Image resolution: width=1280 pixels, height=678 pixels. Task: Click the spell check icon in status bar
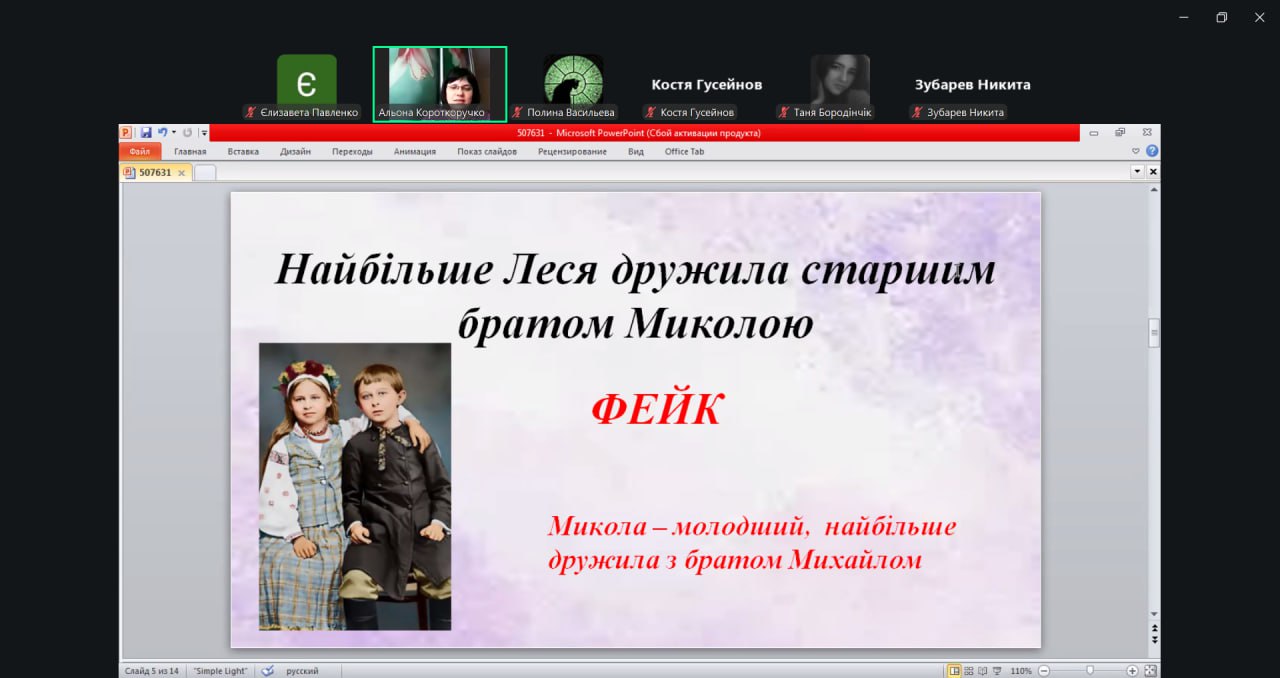coord(267,670)
